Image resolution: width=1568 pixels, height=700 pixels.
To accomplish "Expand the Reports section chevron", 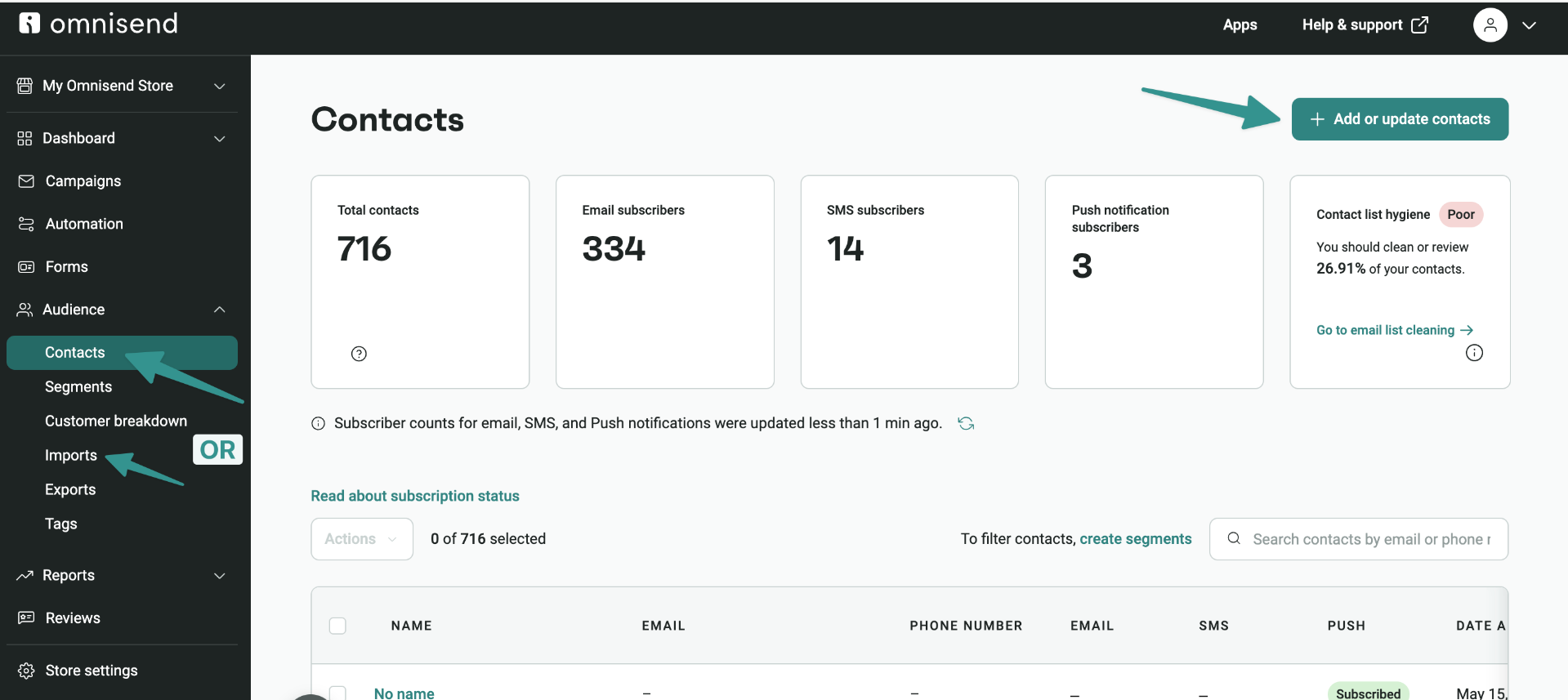I will coord(219,576).
